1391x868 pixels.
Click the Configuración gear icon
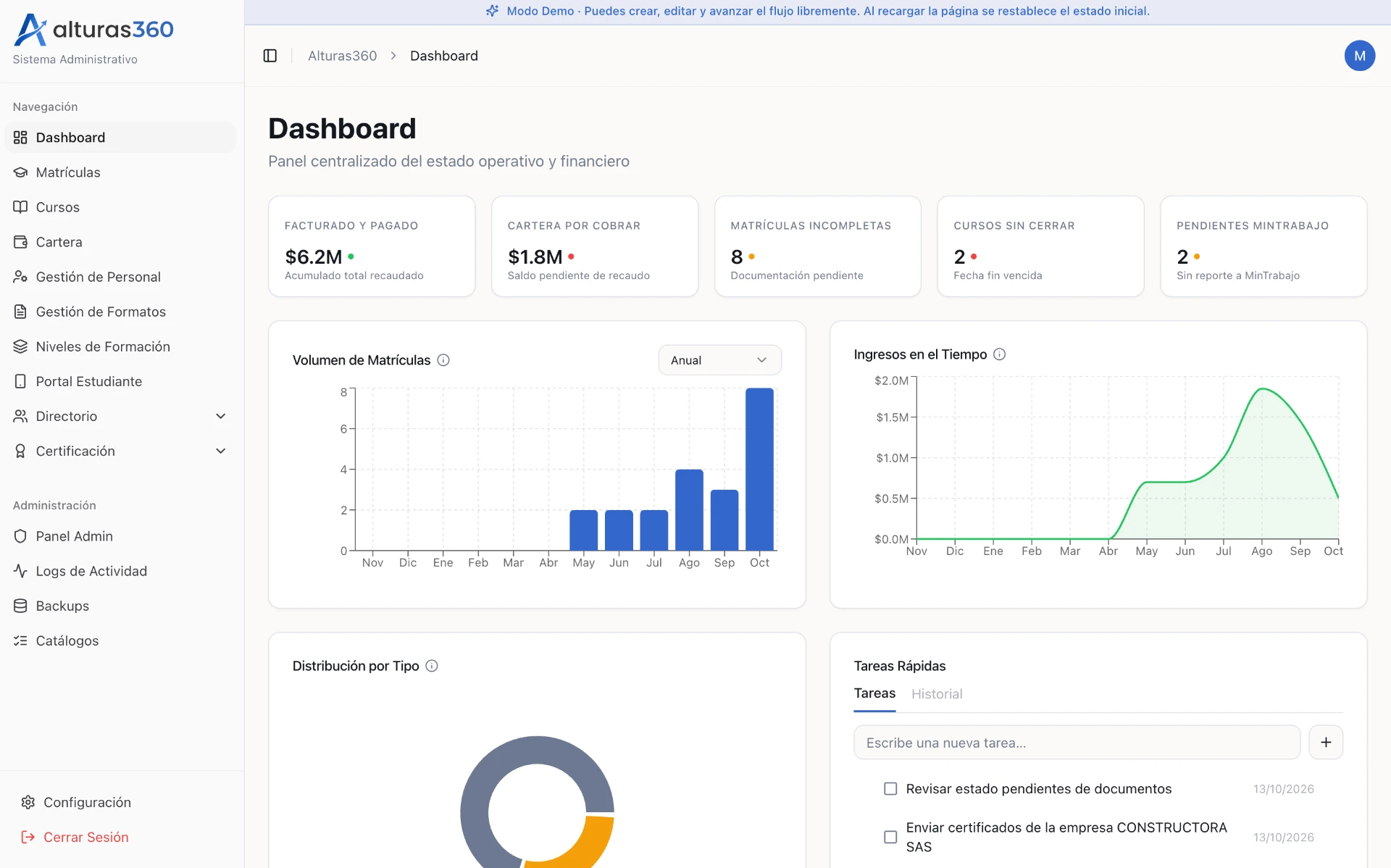pyautogui.click(x=28, y=802)
